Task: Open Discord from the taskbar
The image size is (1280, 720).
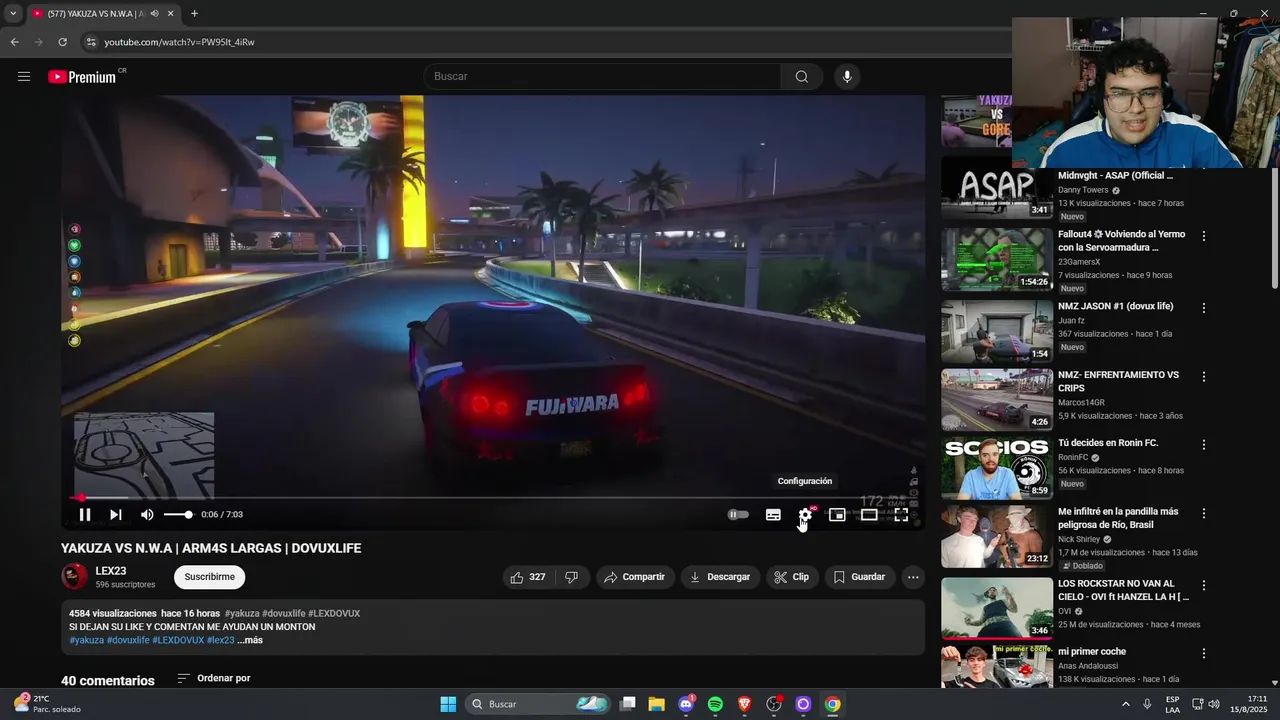Action: 686,704
